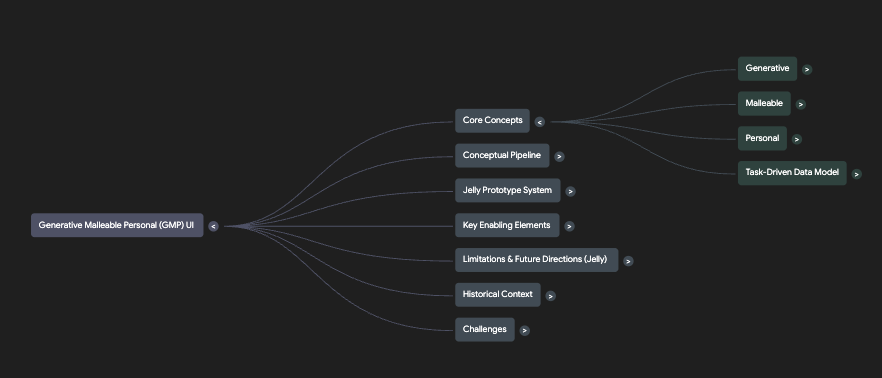
Task: Select Limitations & Future Directions (Jelly) node
Action: [537, 260]
